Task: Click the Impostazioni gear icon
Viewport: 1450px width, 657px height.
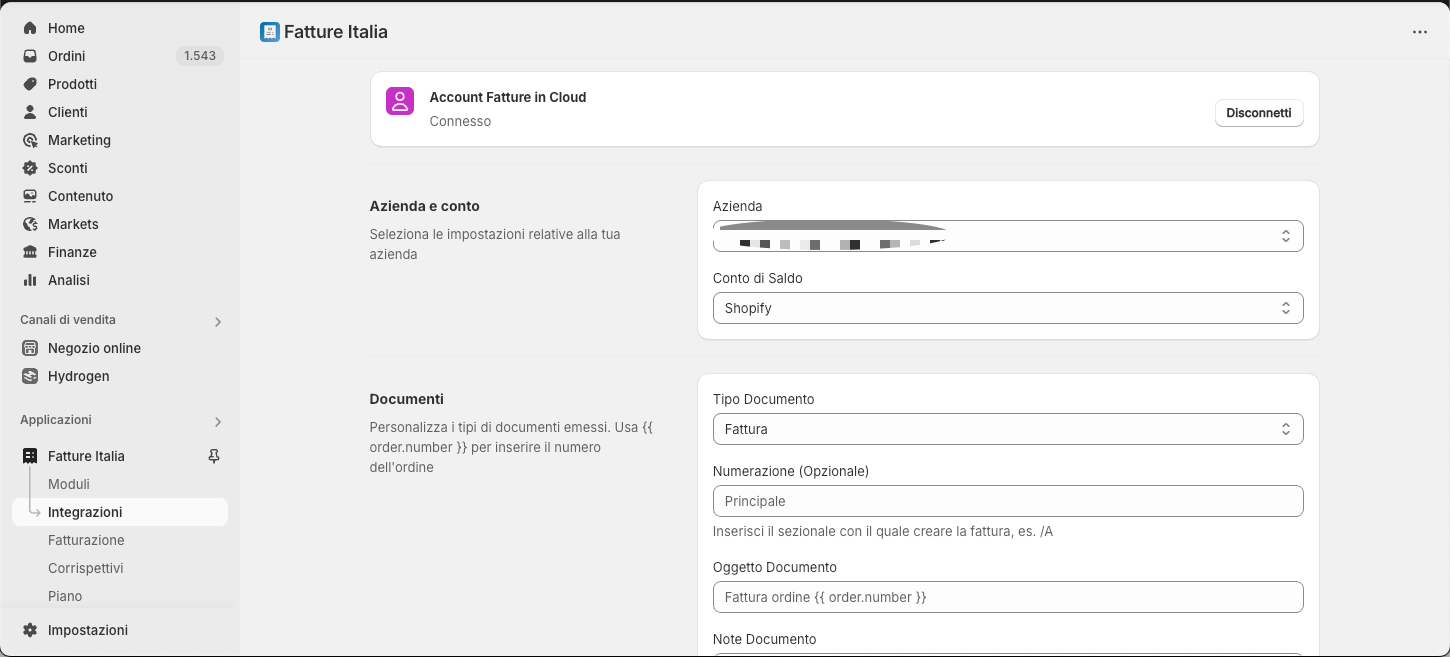Action: [30, 630]
